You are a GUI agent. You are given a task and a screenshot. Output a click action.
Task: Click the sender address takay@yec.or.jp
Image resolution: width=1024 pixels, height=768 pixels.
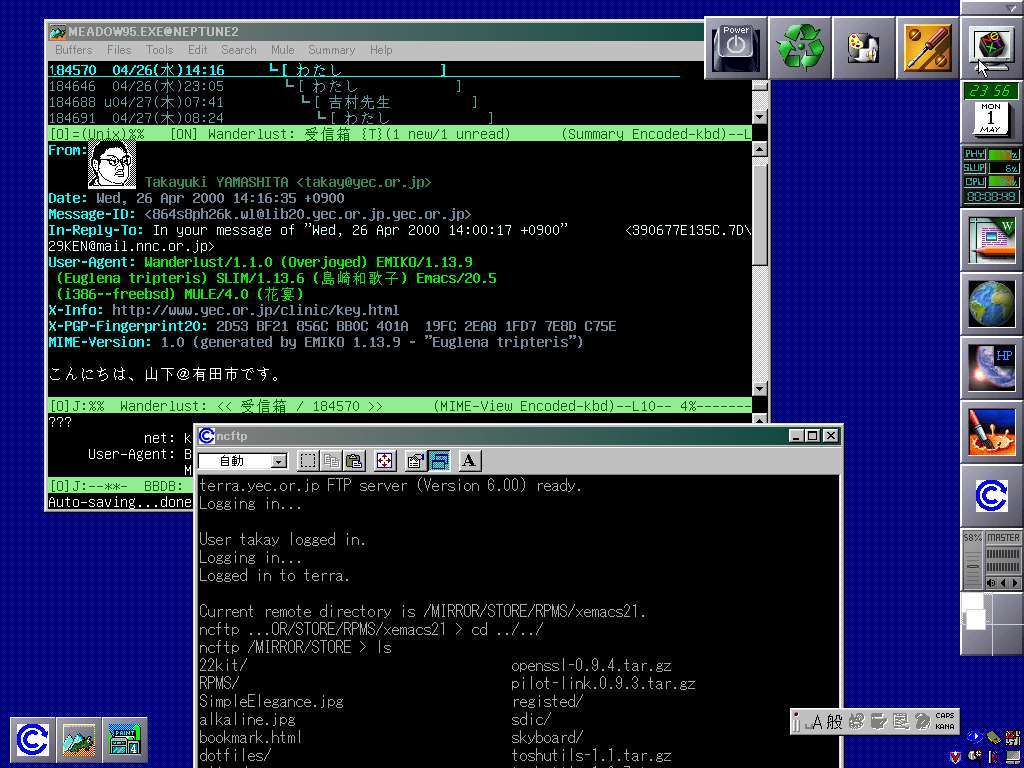(364, 183)
